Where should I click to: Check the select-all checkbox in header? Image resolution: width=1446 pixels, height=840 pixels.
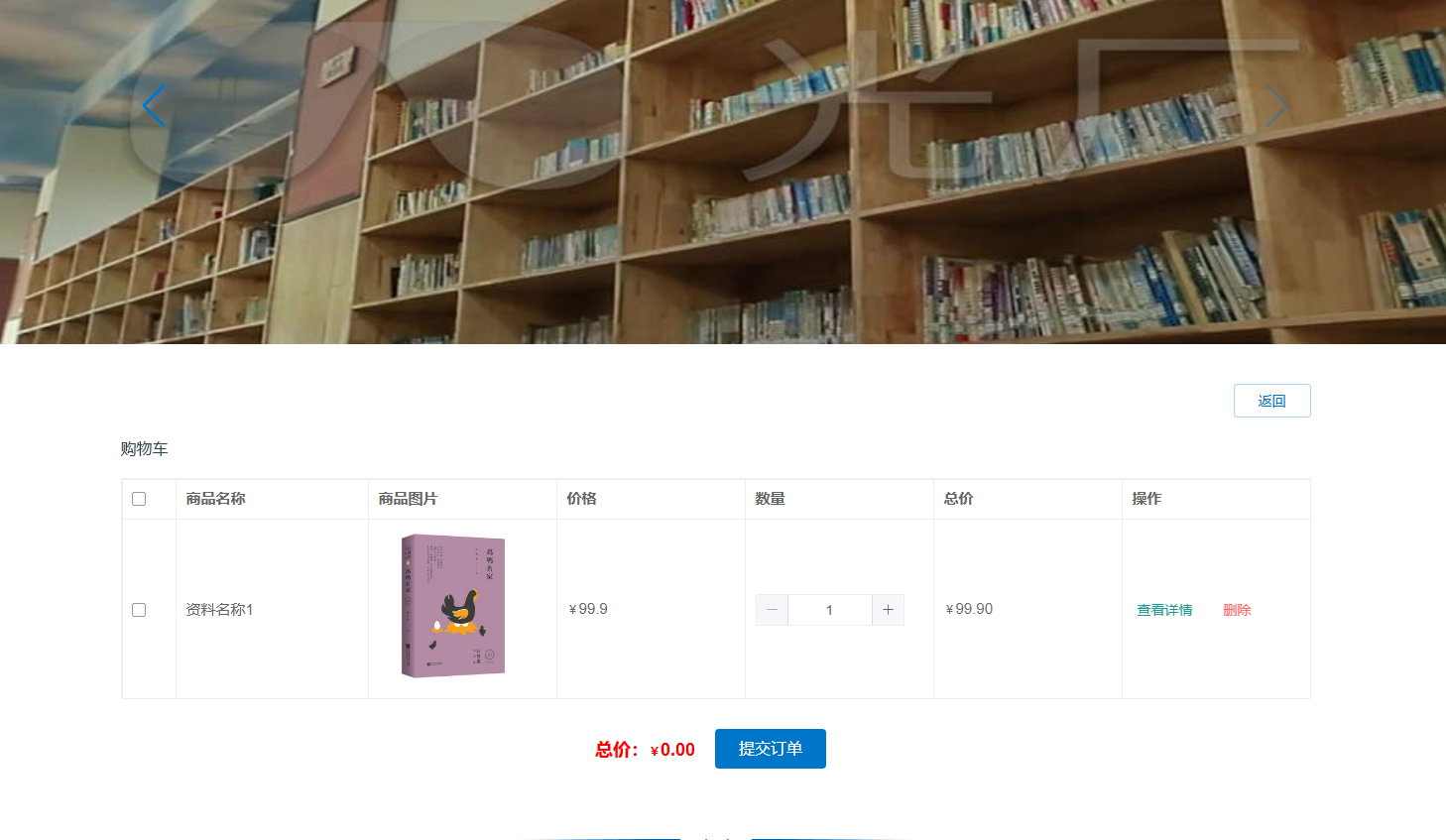(139, 499)
